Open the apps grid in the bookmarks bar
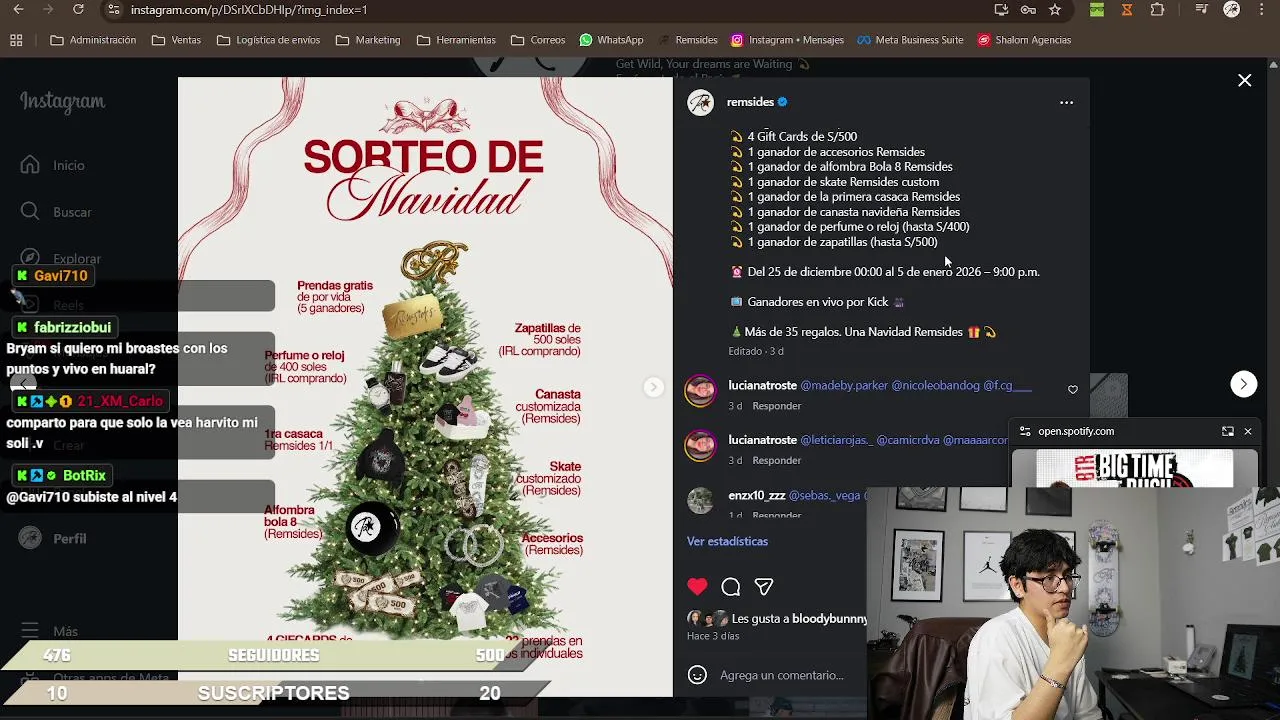This screenshot has height=720, width=1280. pyautogui.click(x=16, y=40)
